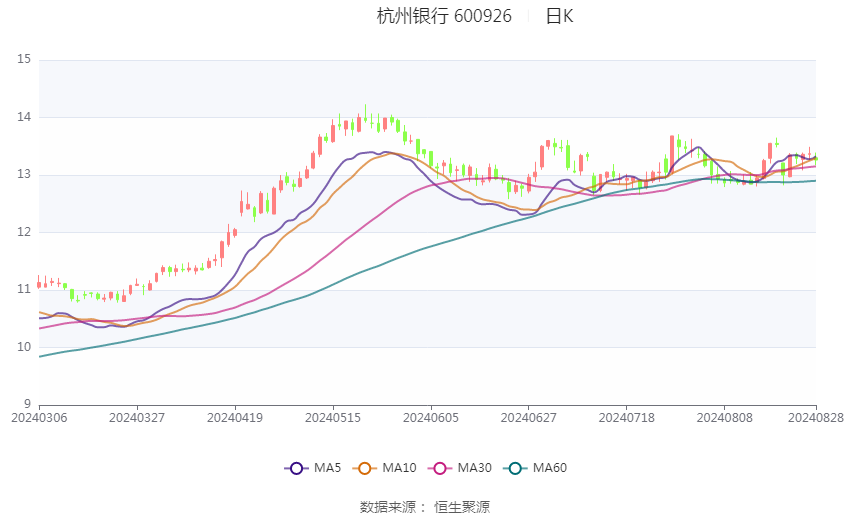
Task: Click the y-axis value 11
Action: [24, 289]
